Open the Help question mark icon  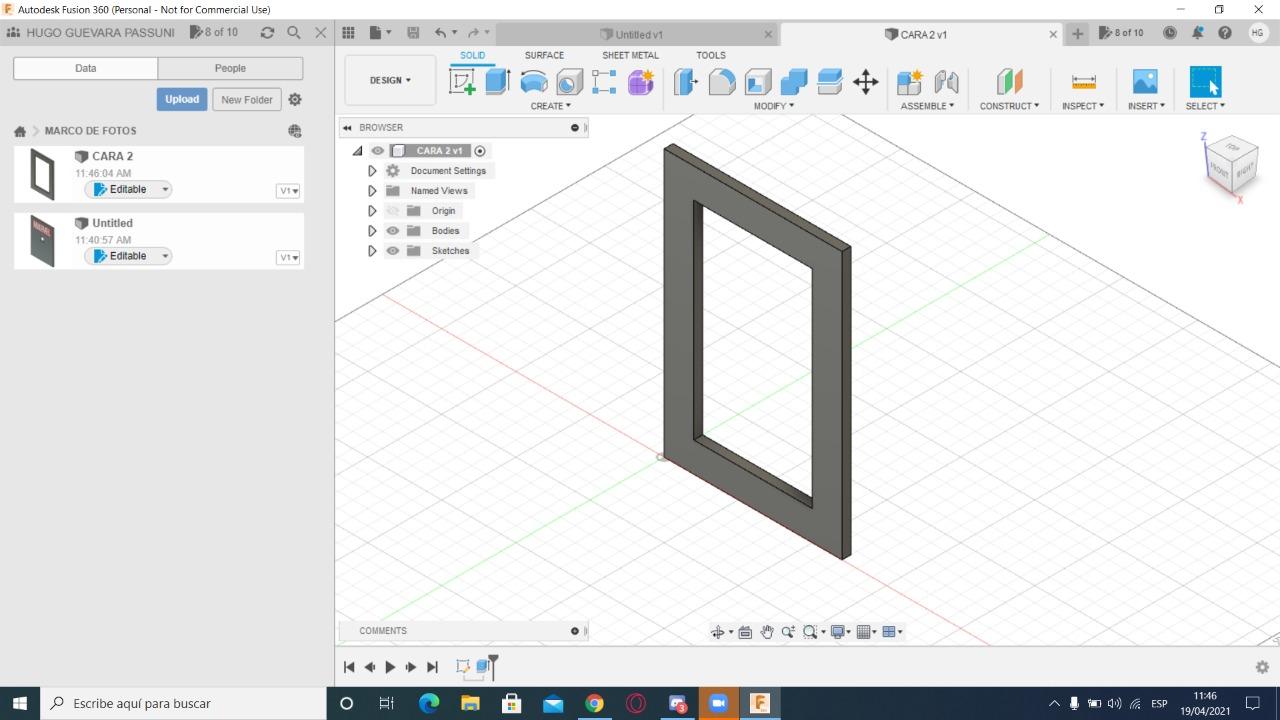(1225, 33)
